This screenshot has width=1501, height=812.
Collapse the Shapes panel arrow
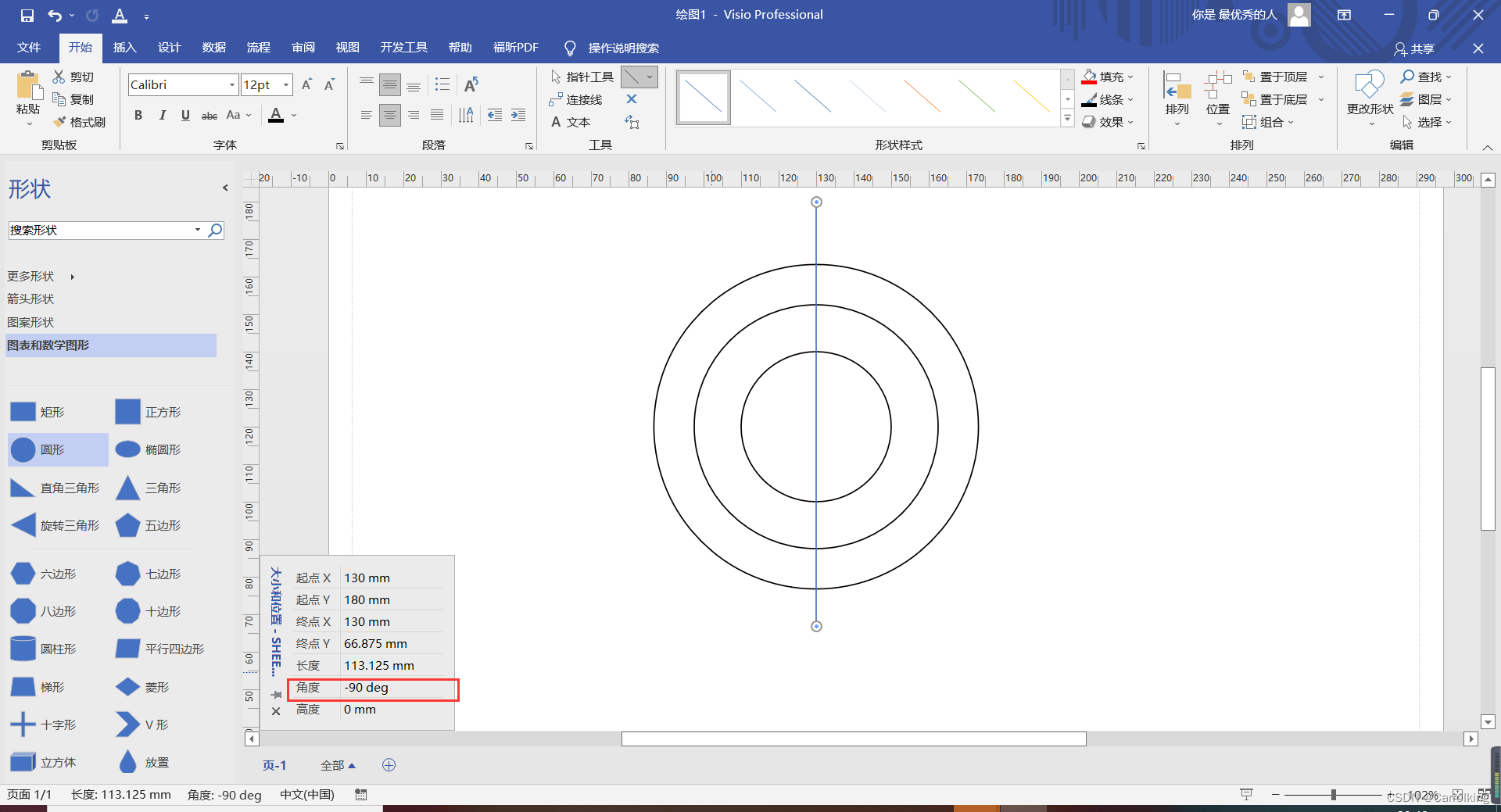pos(225,188)
